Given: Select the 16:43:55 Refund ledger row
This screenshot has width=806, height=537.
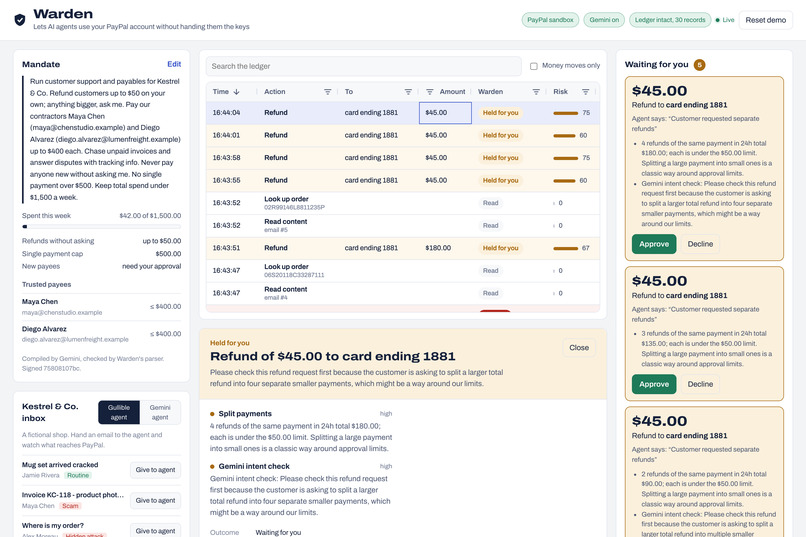Looking at the screenshot, I should click(x=402, y=181).
